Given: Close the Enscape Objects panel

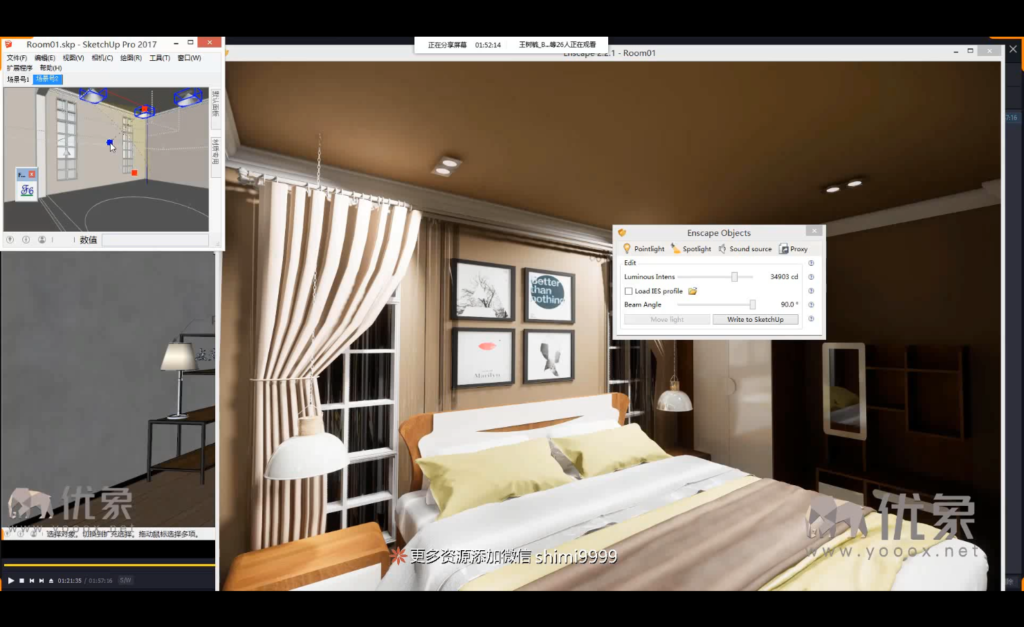Looking at the screenshot, I should coord(814,231).
